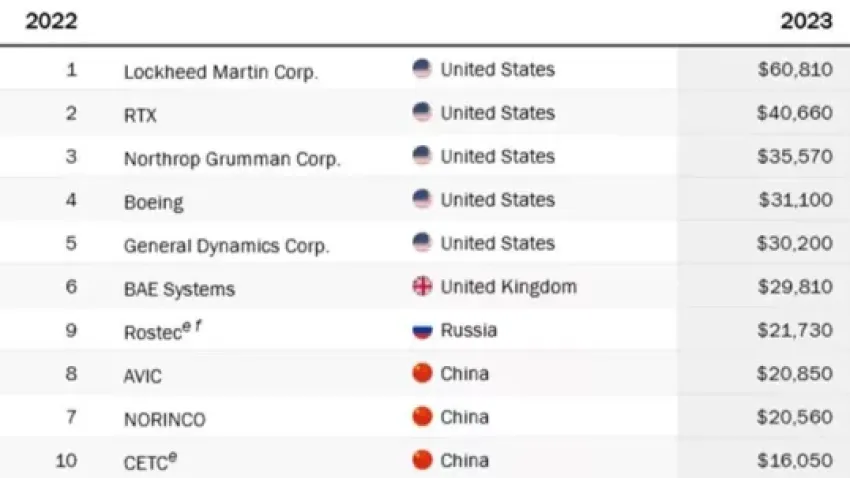This screenshot has height=478, width=850.
Task: Click the $60,810 revenue value
Action: coord(794,70)
